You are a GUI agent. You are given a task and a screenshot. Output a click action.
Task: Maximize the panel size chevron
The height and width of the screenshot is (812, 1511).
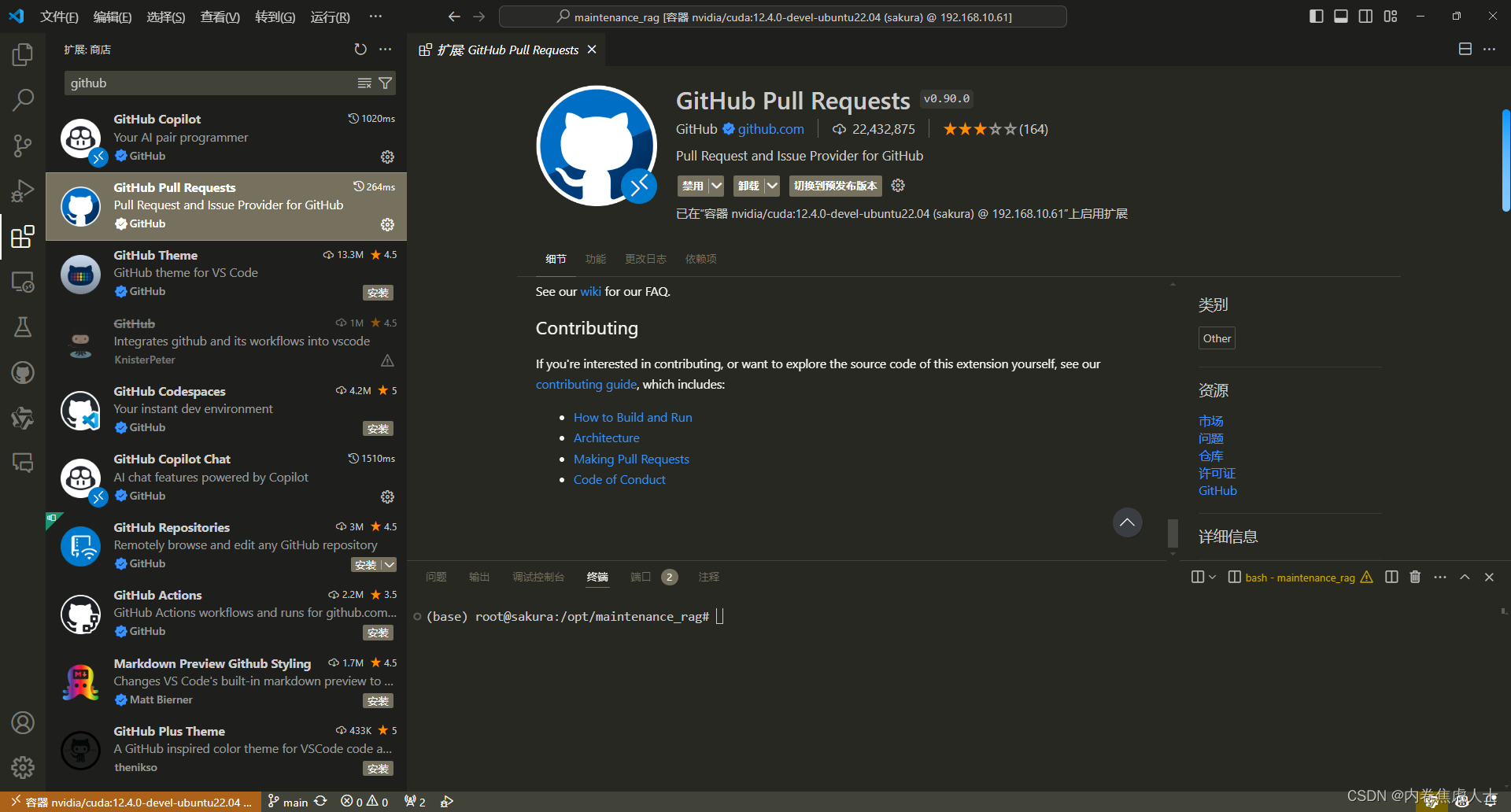[1465, 577]
